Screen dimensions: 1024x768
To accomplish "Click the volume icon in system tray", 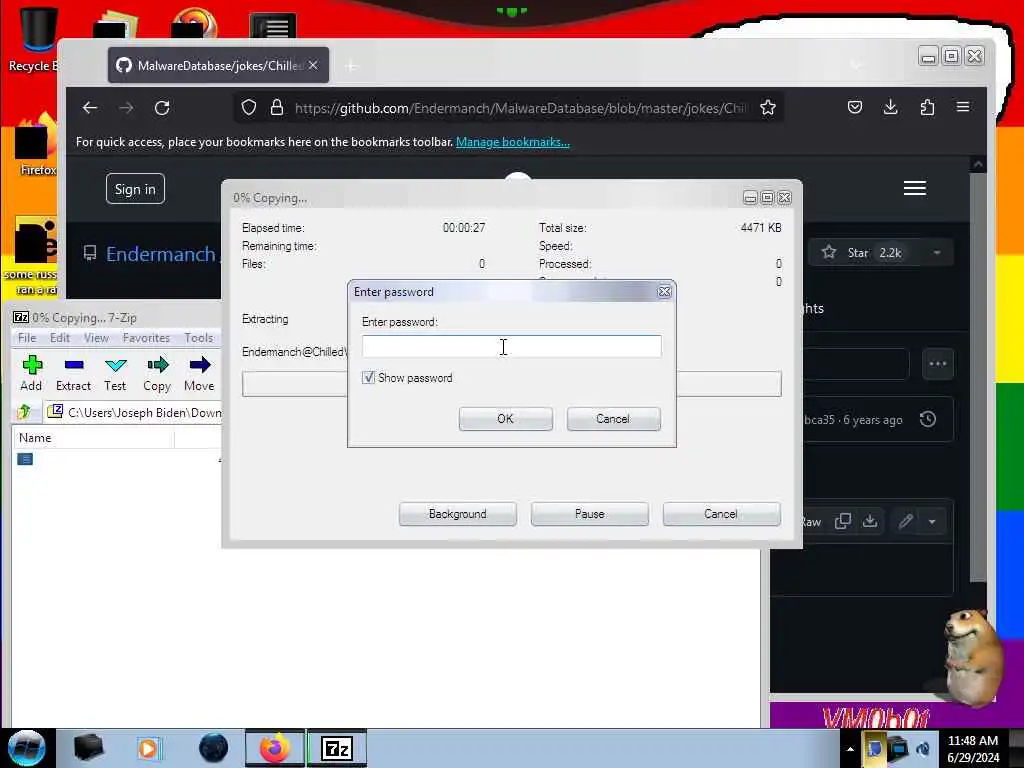I will pyautogui.click(x=923, y=748).
